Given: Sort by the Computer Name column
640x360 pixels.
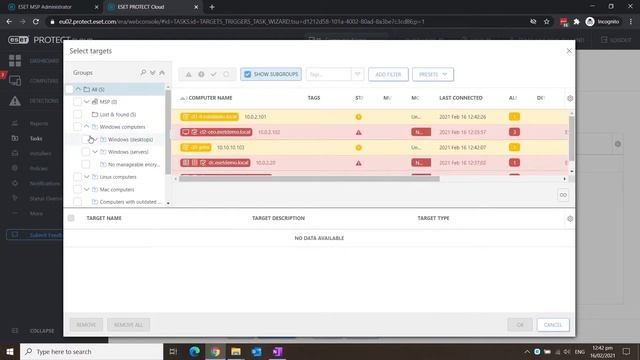Looking at the screenshot, I should pos(210,98).
